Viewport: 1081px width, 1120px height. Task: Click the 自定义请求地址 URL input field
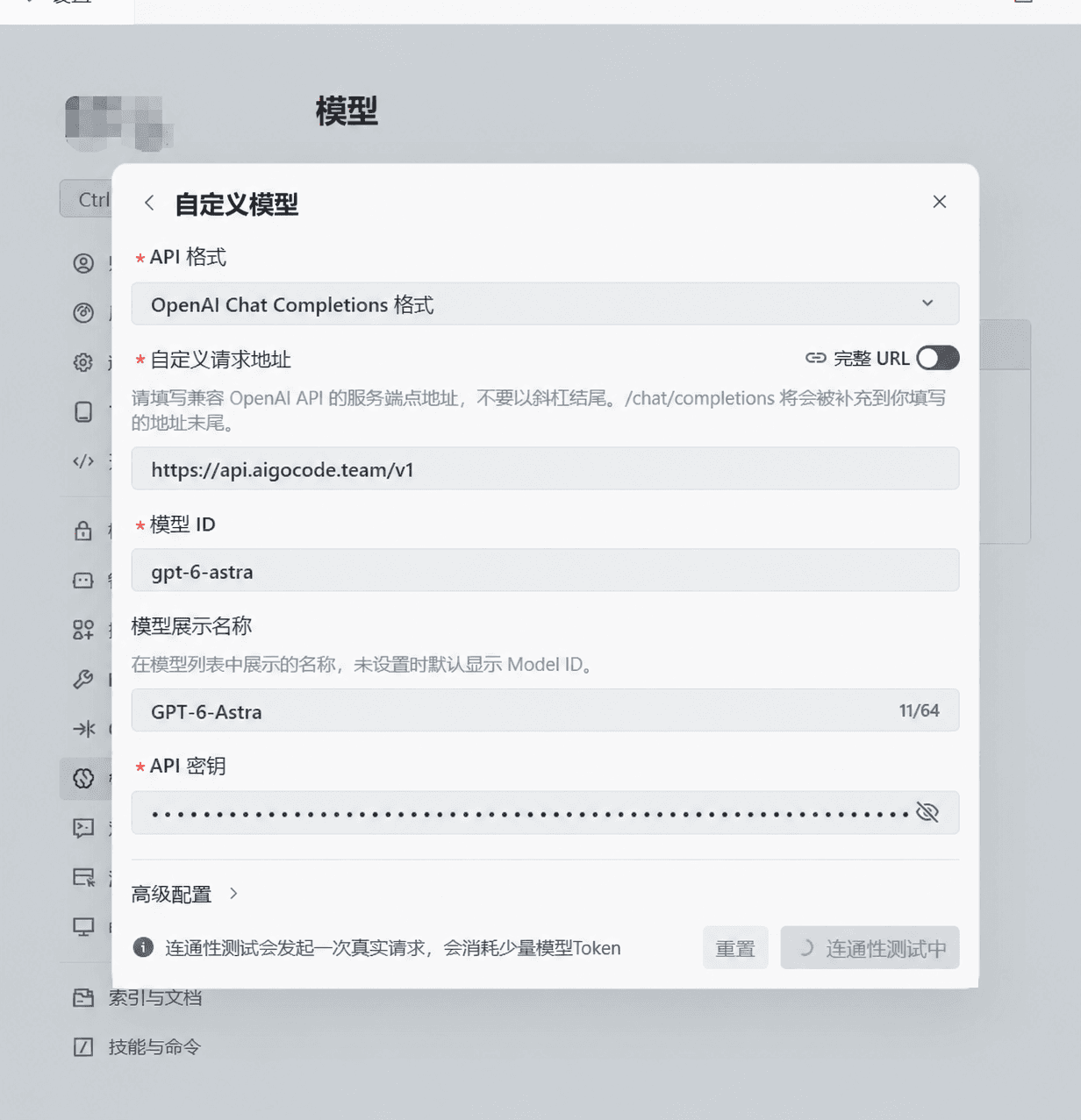click(x=545, y=469)
